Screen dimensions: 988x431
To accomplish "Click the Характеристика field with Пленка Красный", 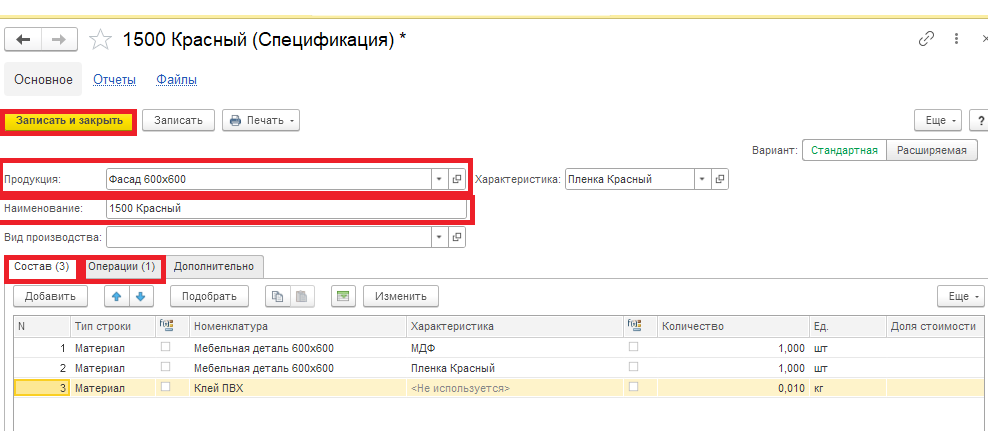I will [x=629, y=180].
